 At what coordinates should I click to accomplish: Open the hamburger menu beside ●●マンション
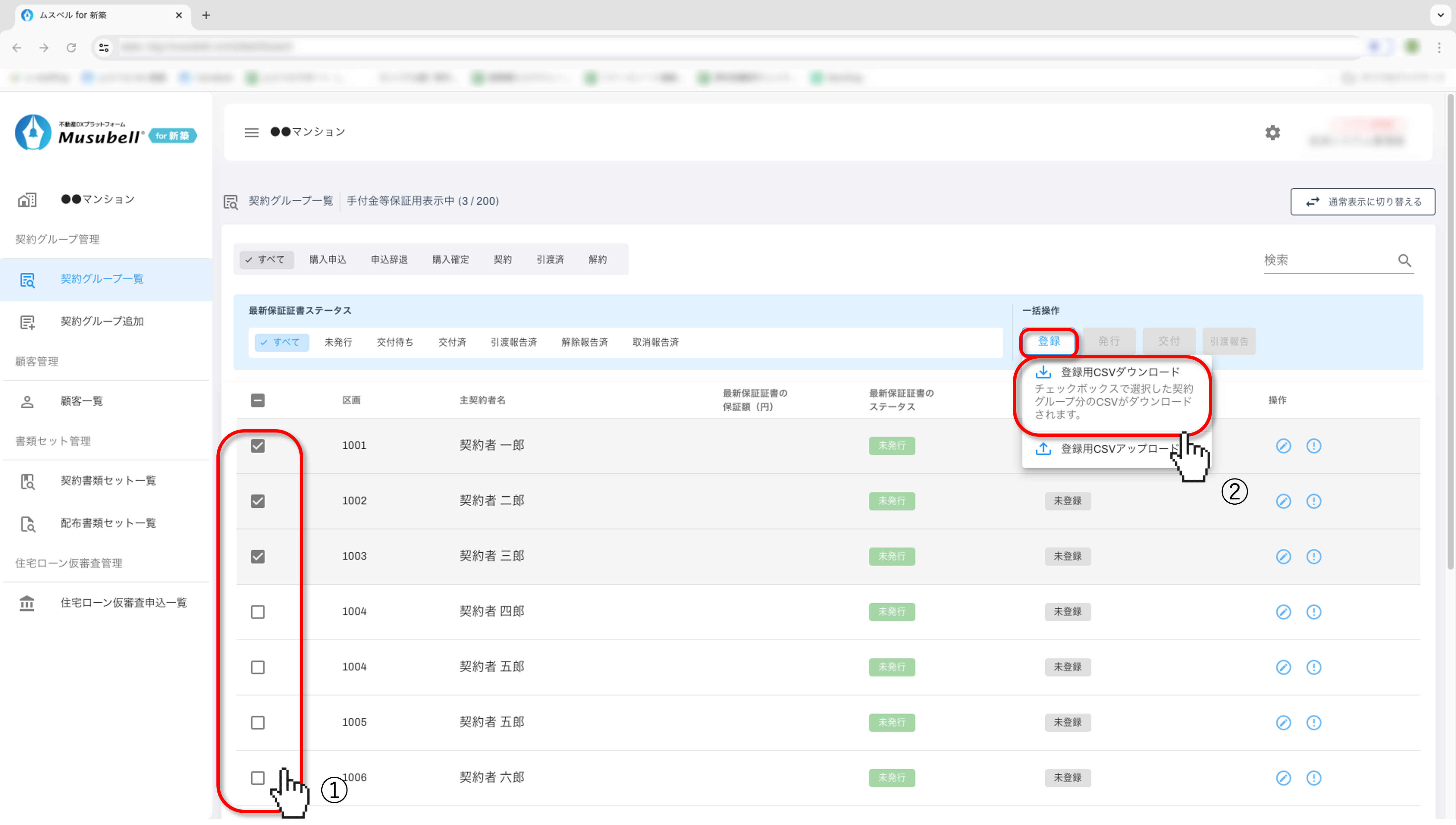pos(251,133)
